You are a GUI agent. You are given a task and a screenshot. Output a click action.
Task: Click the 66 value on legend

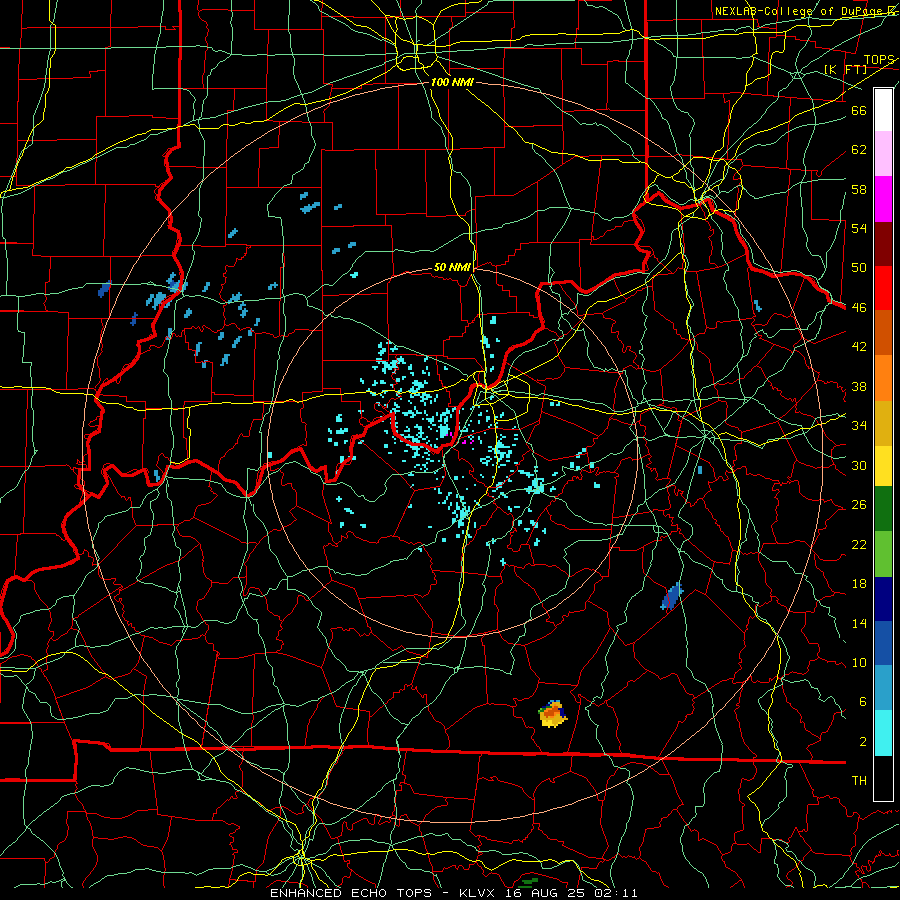point(859,110)
